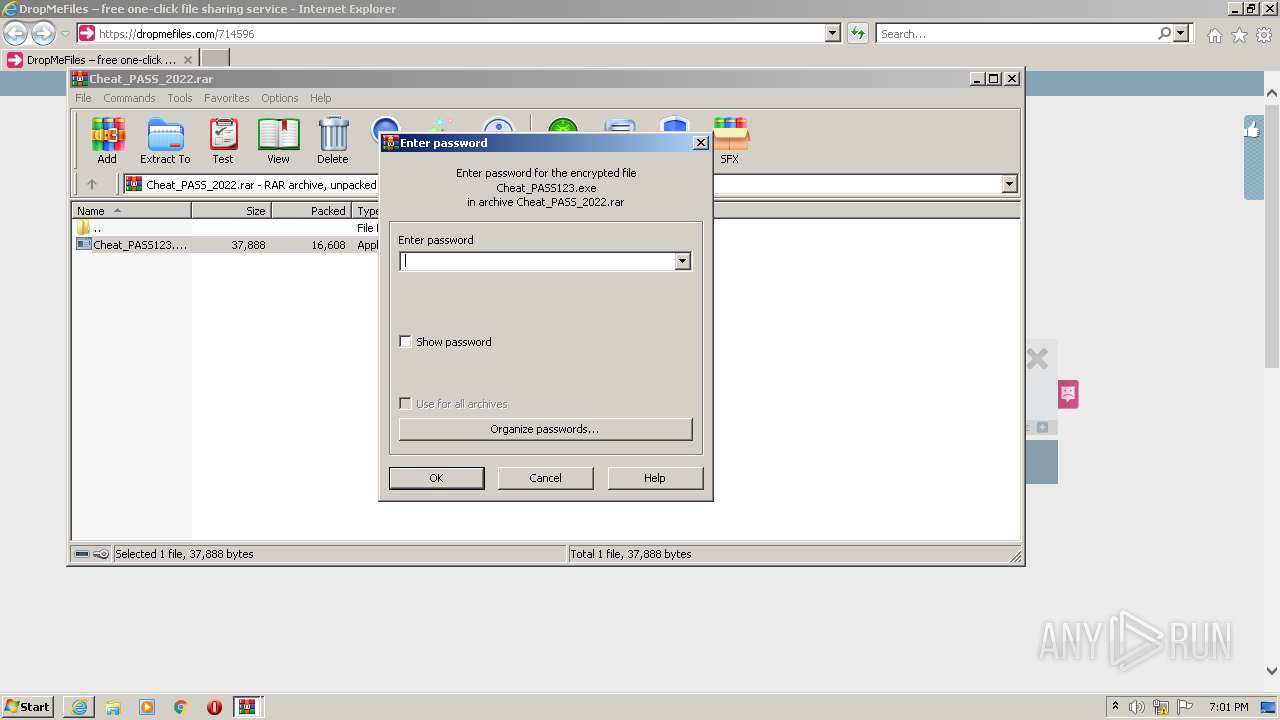Expand the IE address bar dropdown
The width and height of the screenshot is (1280, 720).
click(x=832, y=33)
